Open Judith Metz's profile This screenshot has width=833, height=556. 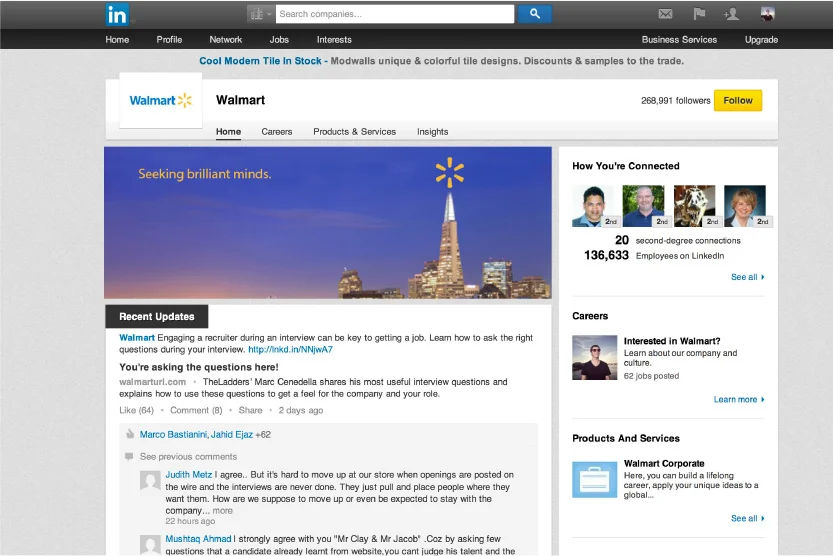[189, 475]
